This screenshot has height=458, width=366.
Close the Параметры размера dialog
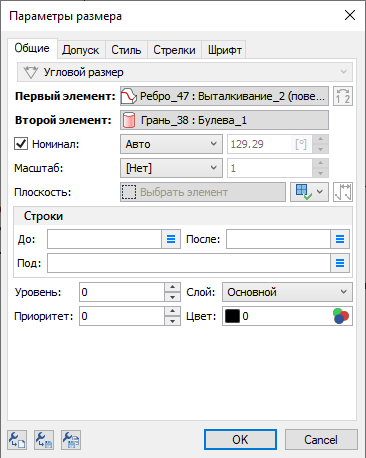pos(350,15)
